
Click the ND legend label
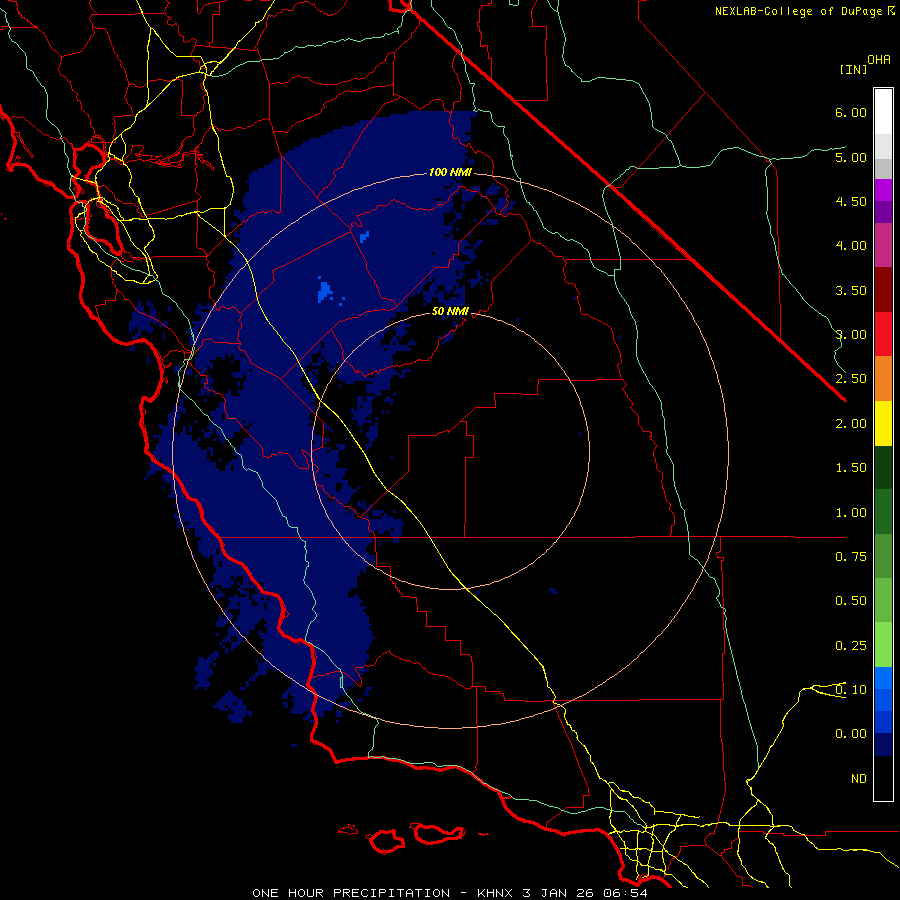tap(859, 779)
